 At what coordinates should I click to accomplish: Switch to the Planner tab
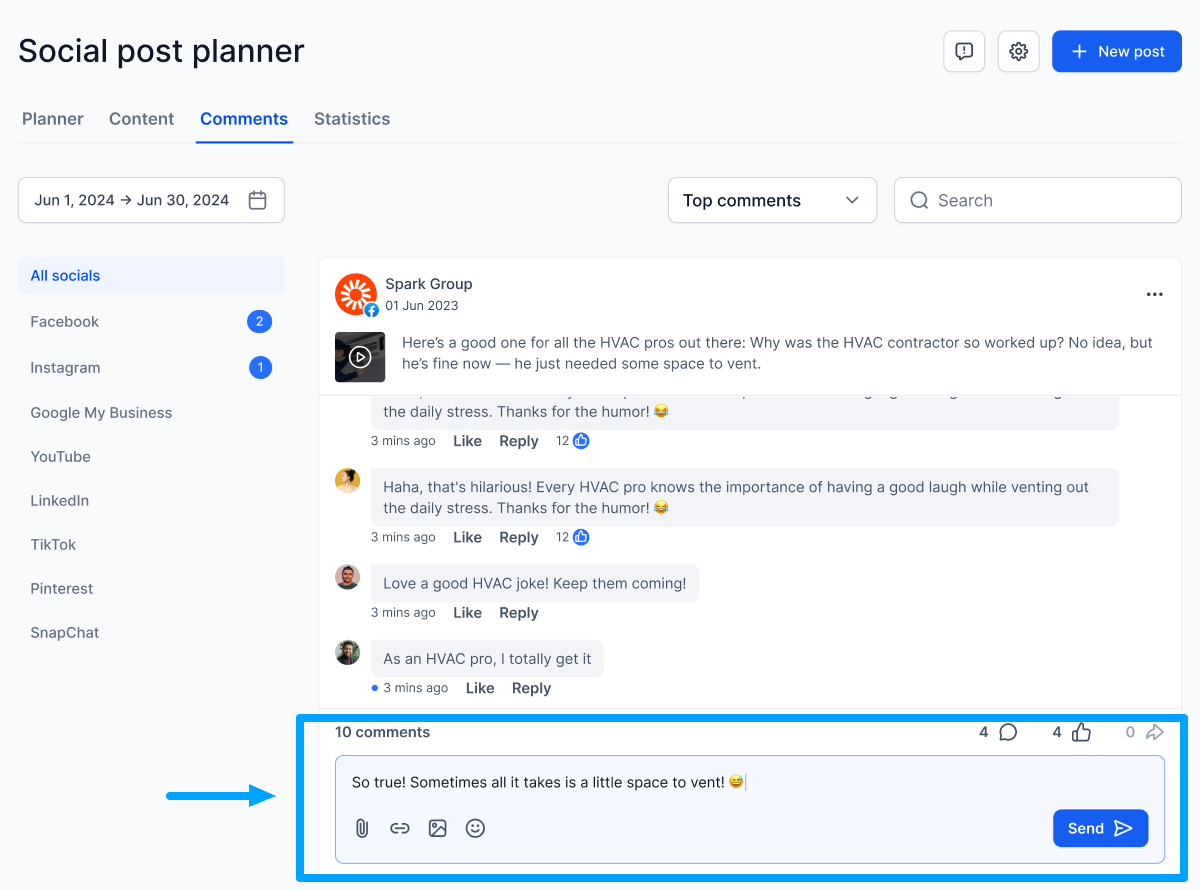pyautogui.click(x=53, y=119)
